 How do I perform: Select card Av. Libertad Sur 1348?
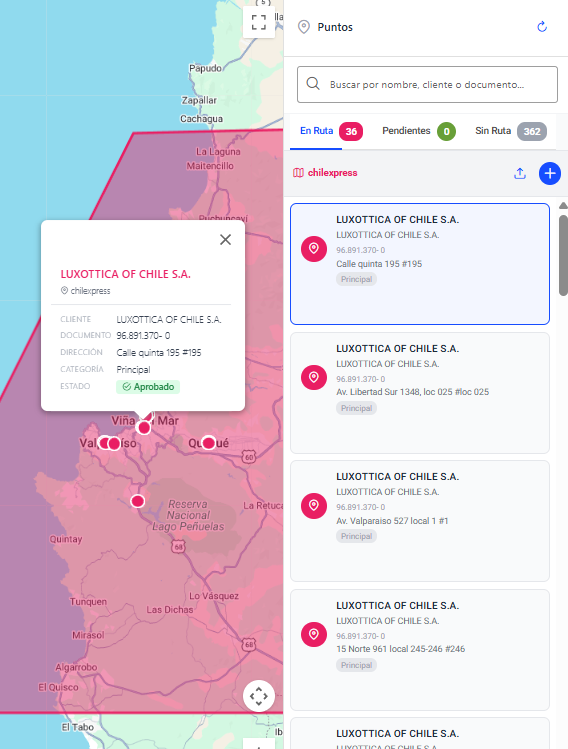420,393
